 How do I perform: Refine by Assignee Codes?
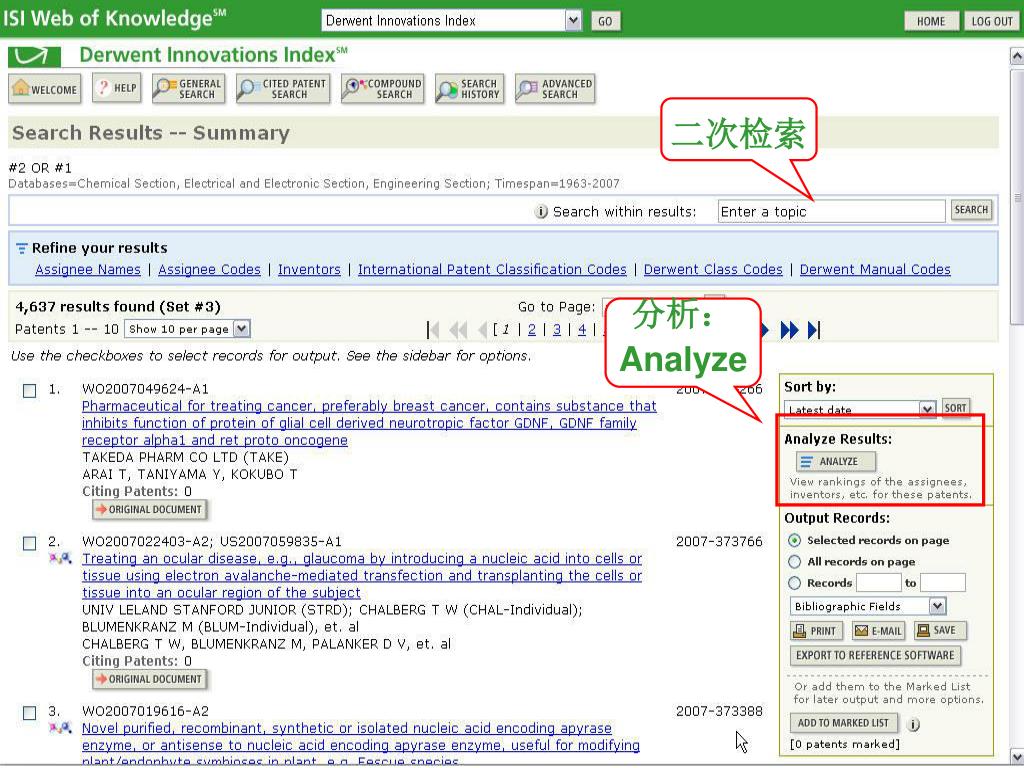click(209, 270)
